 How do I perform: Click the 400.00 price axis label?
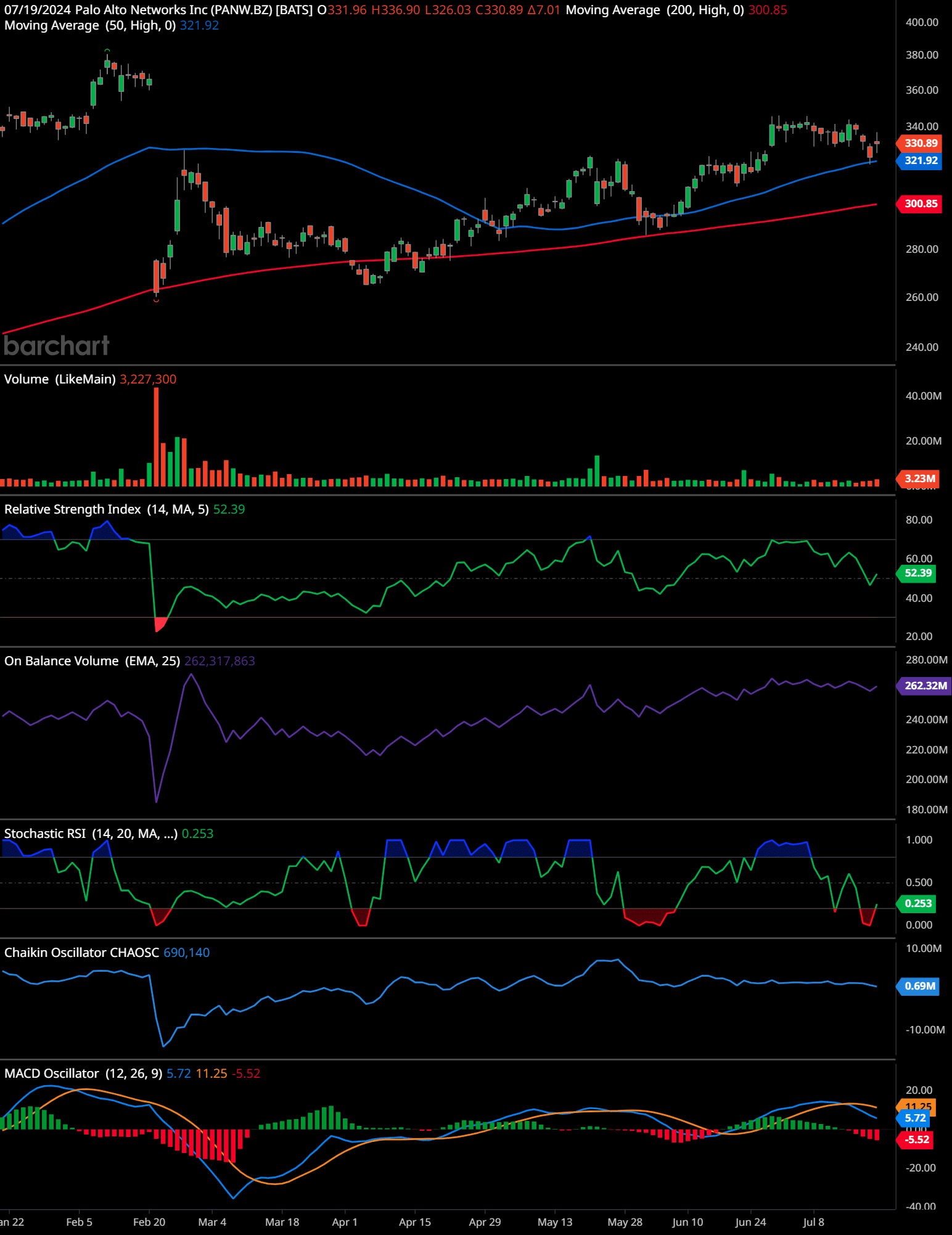pyautogui.click(x=922, y=22)
